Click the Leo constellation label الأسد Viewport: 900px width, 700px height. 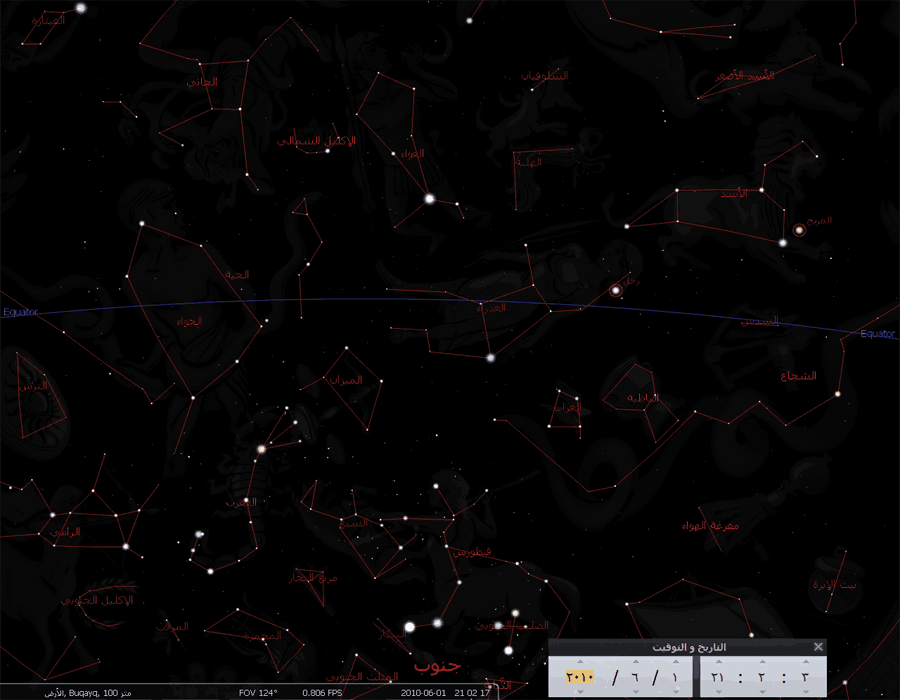[734, 193]
